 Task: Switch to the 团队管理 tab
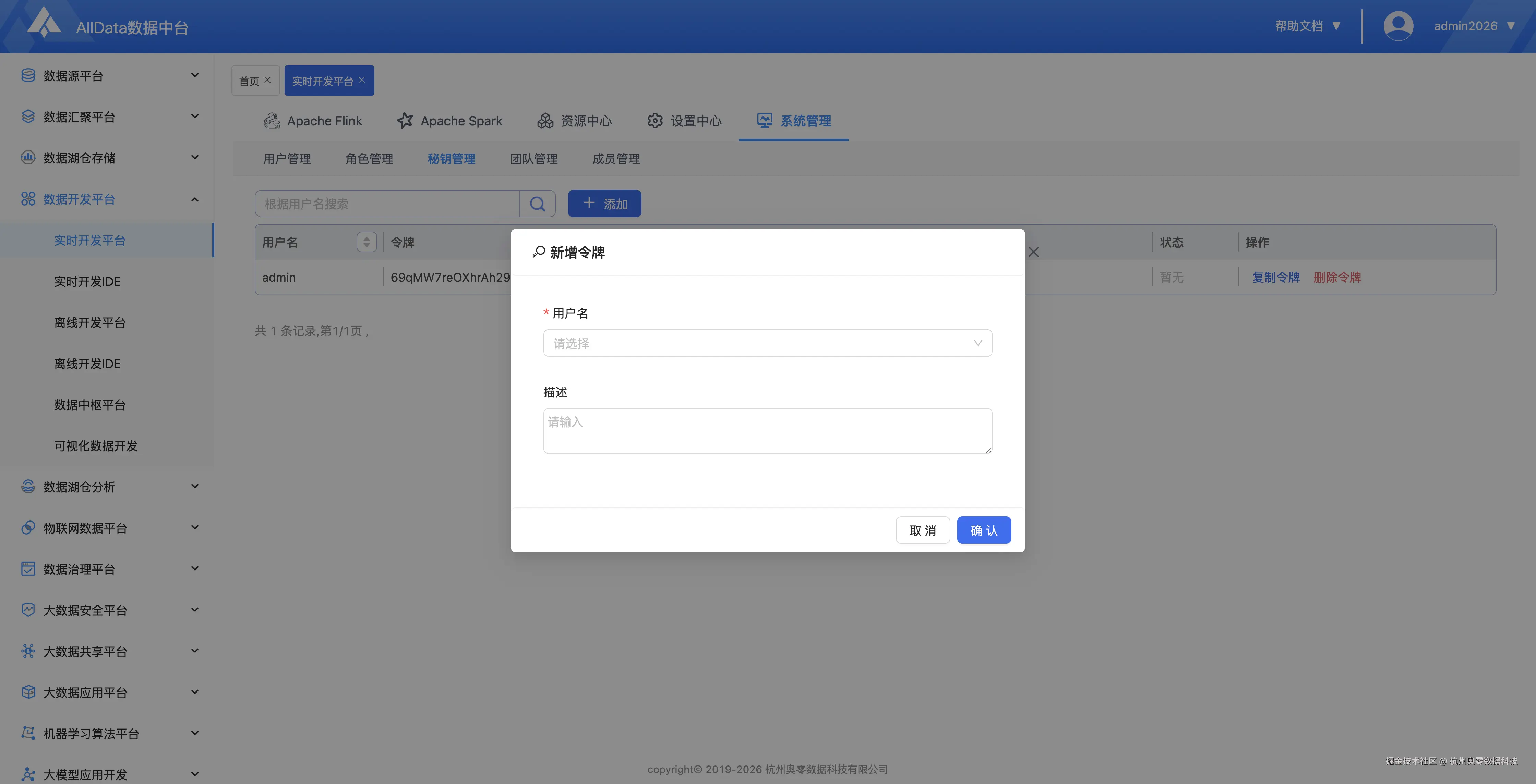point(534,158)
